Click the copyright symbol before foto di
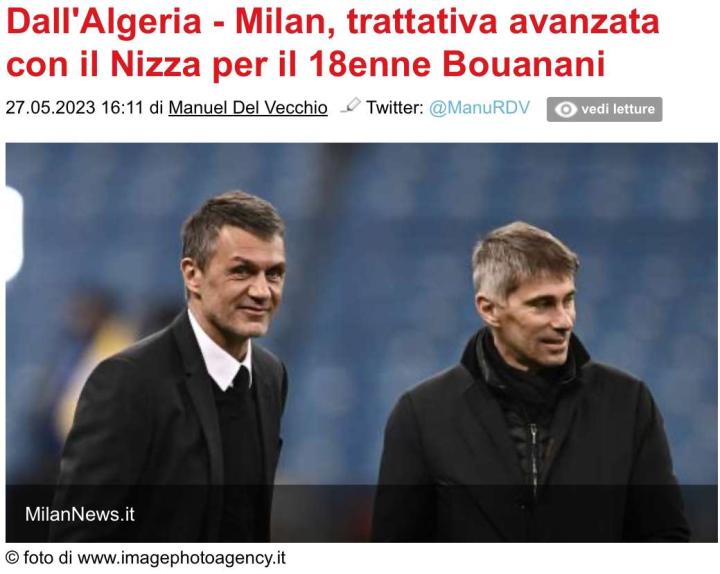This screenshot has height=574, width=720. coord(12,558)
